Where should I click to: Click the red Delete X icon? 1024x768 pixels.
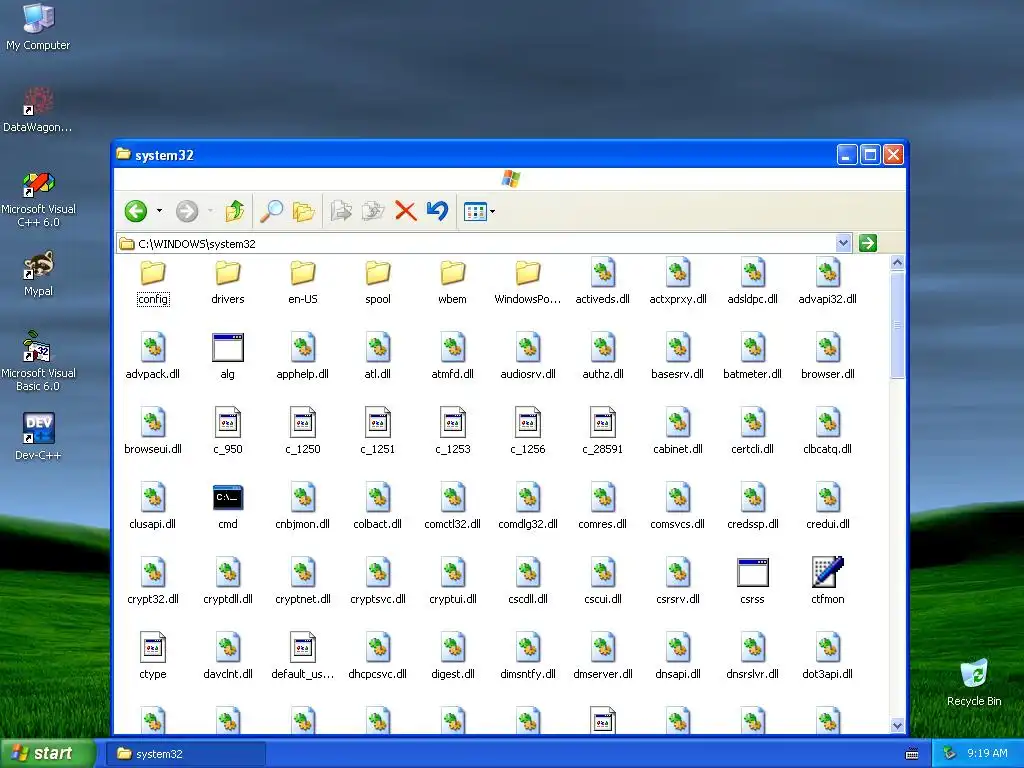406,211
